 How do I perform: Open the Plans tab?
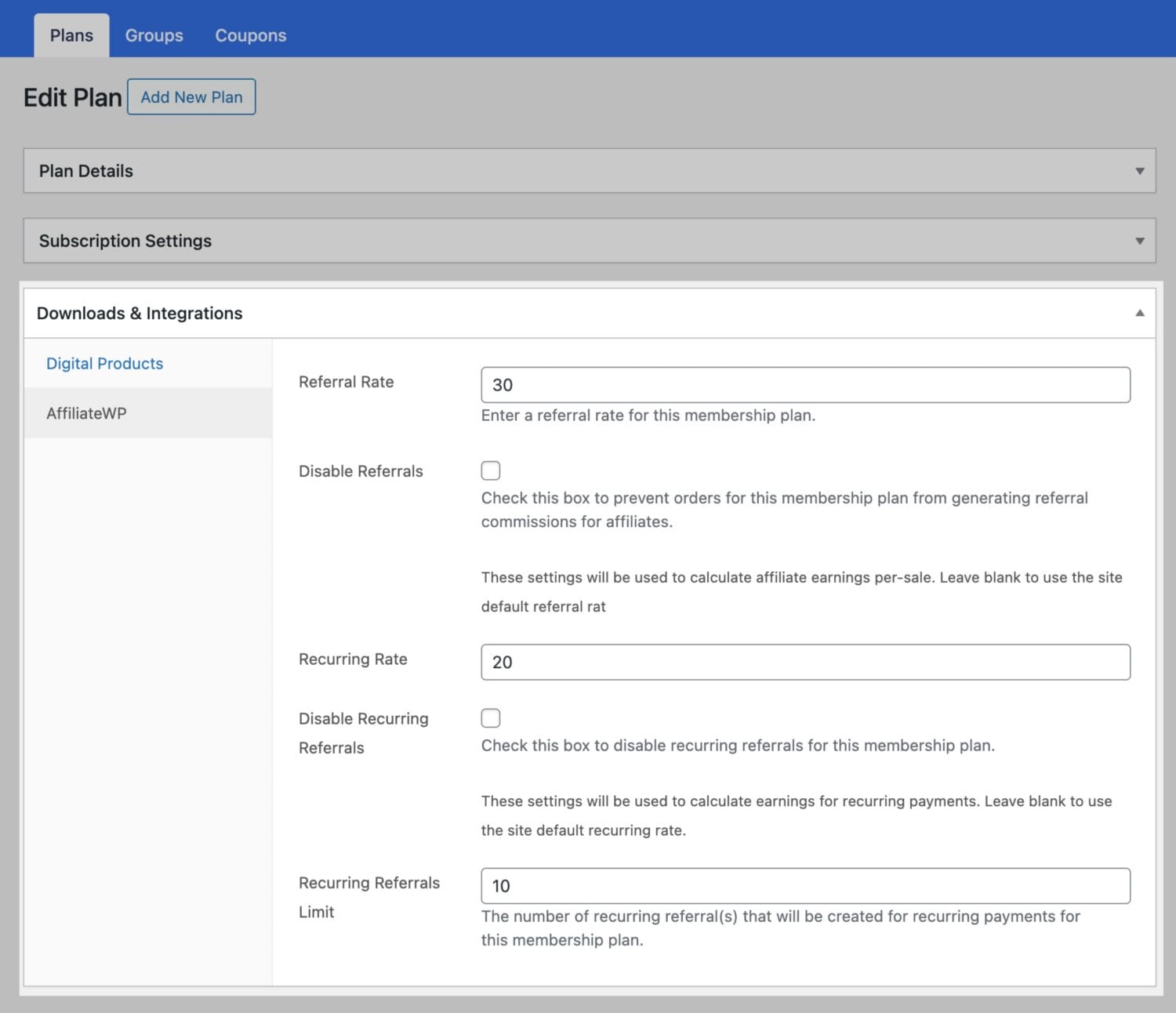[71, 35]
